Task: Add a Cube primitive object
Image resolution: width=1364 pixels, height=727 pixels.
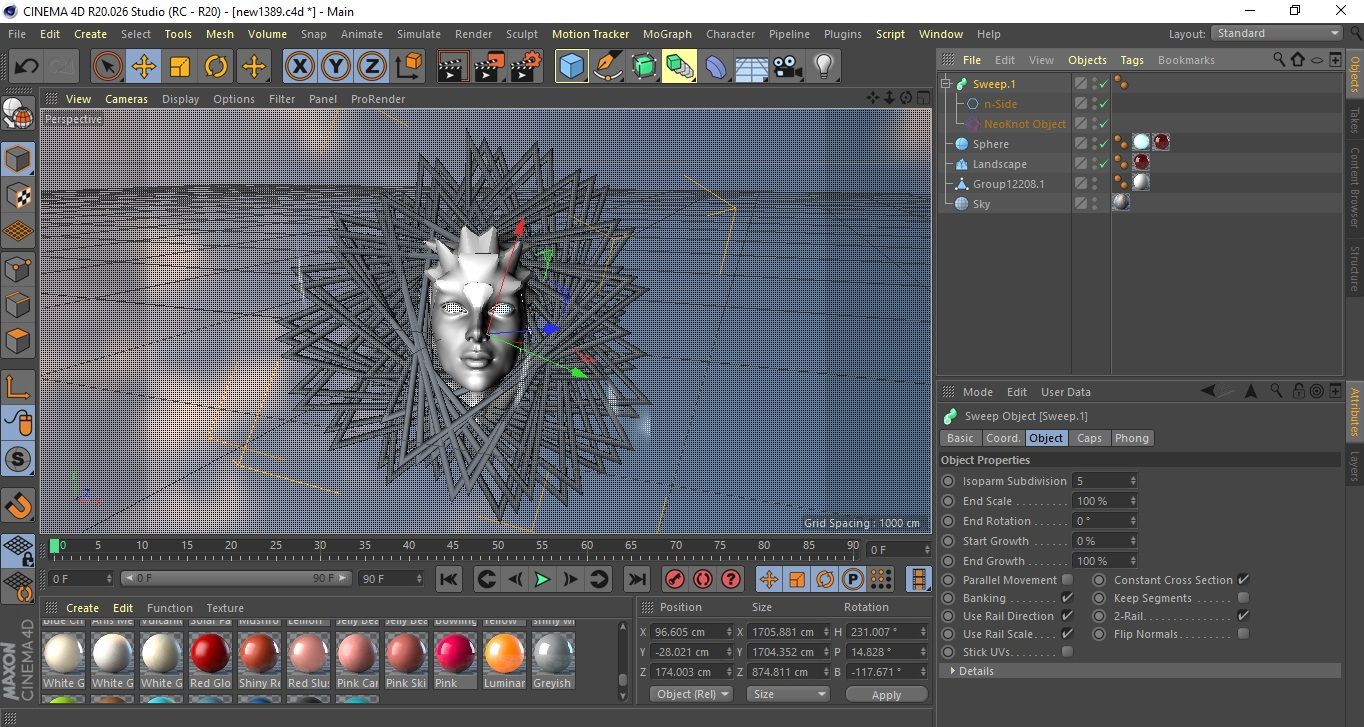Action: (572, 67)
